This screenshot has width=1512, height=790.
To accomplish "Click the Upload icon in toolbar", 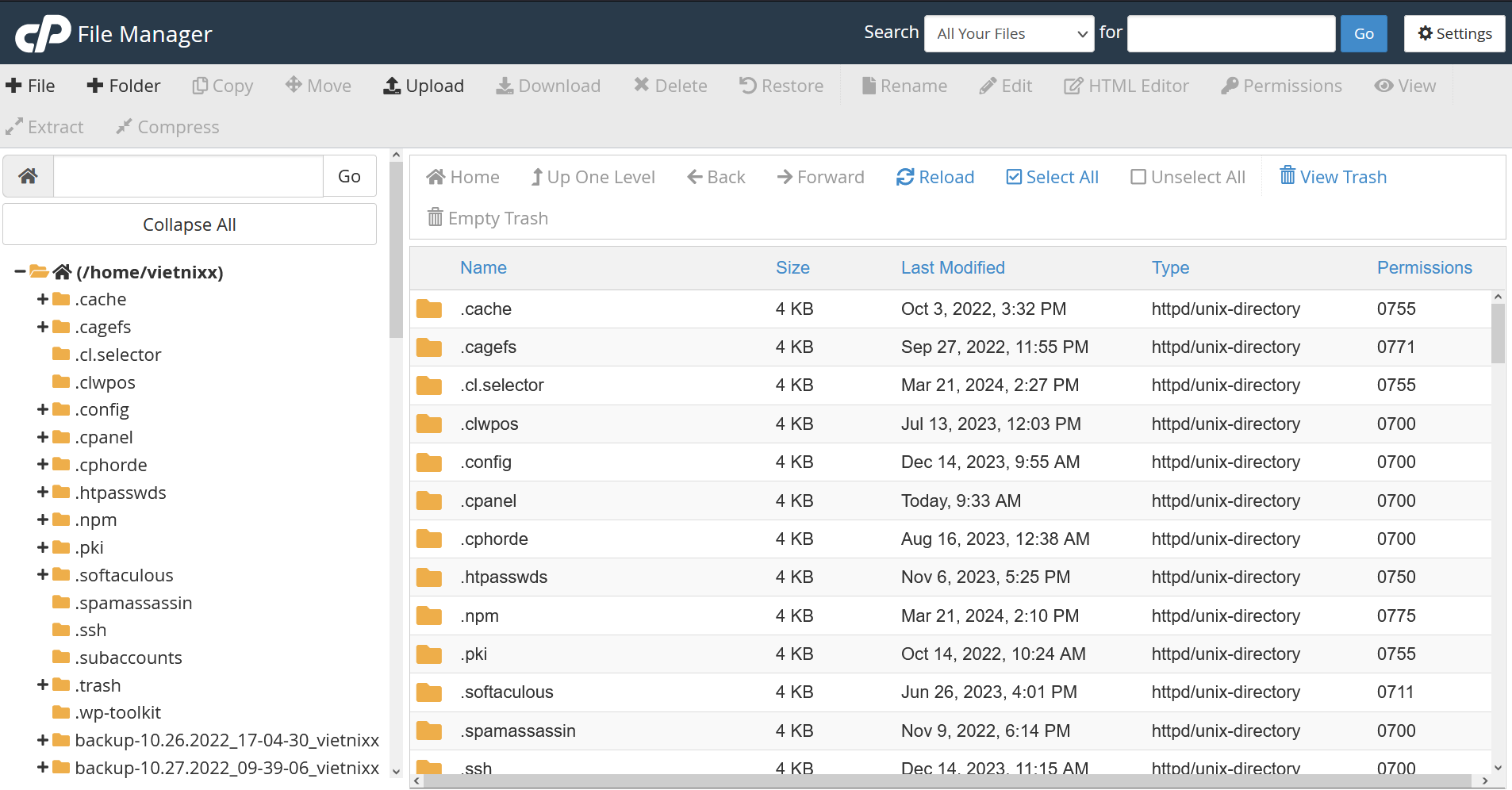I will [392, 86].
